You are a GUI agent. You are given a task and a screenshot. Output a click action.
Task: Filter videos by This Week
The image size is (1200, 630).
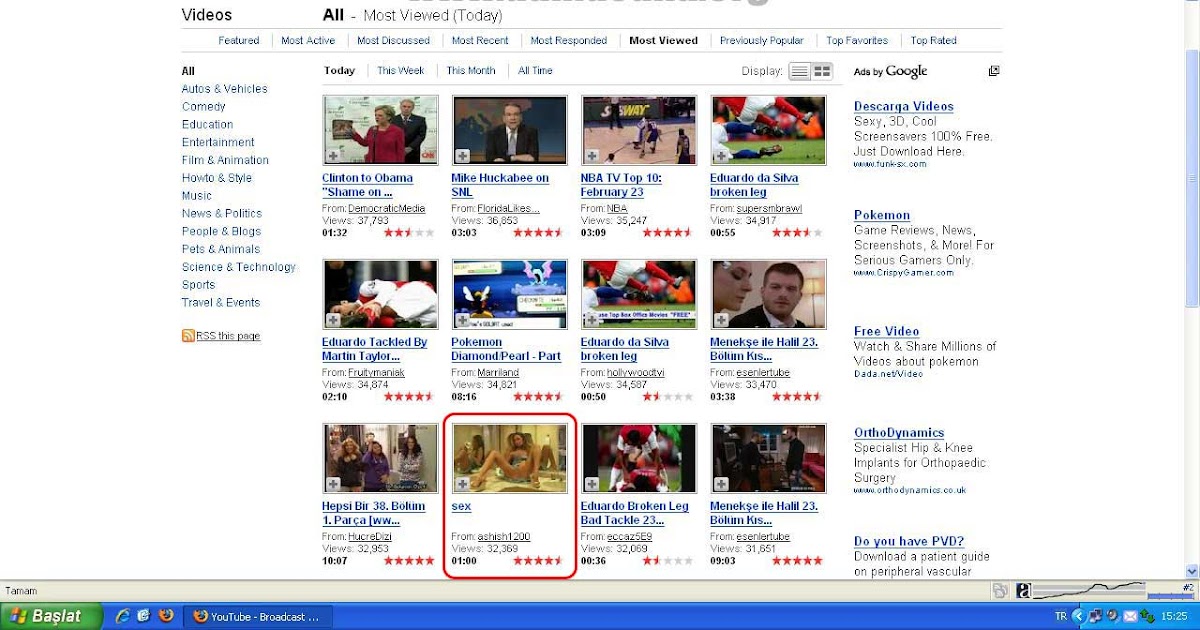pos(401,71)
